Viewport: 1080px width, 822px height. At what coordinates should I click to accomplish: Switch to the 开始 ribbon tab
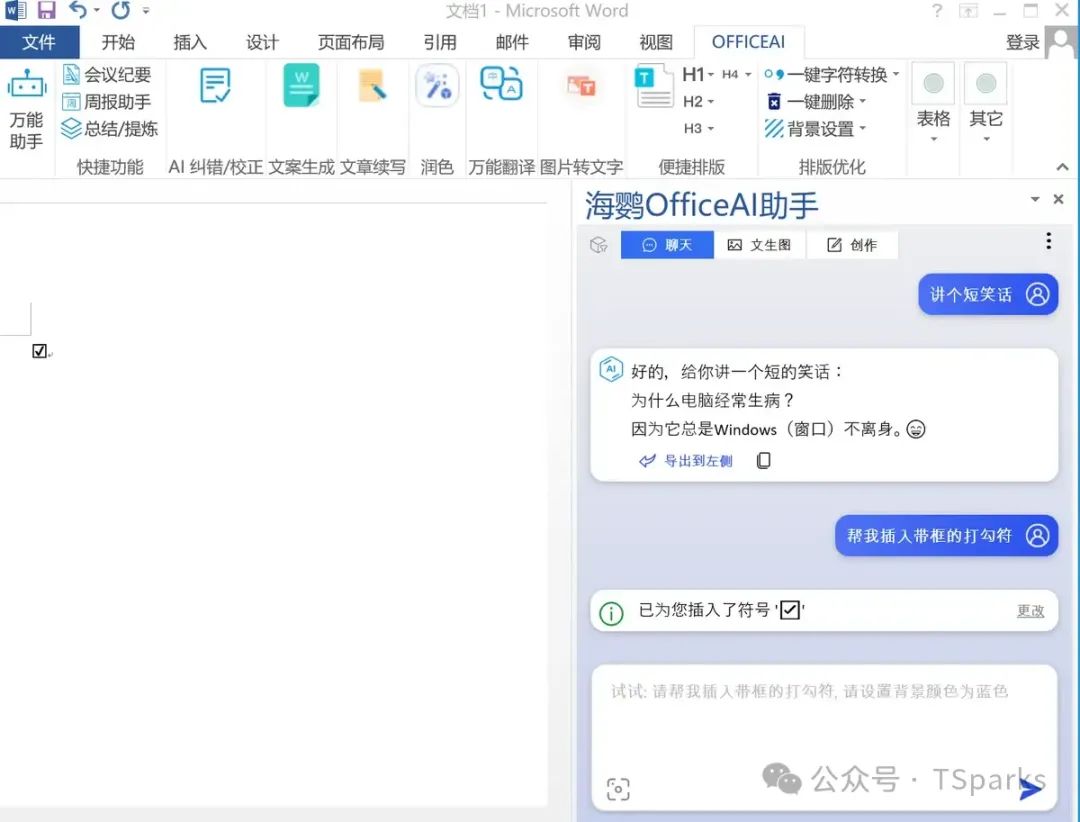(x=118, y=42)
